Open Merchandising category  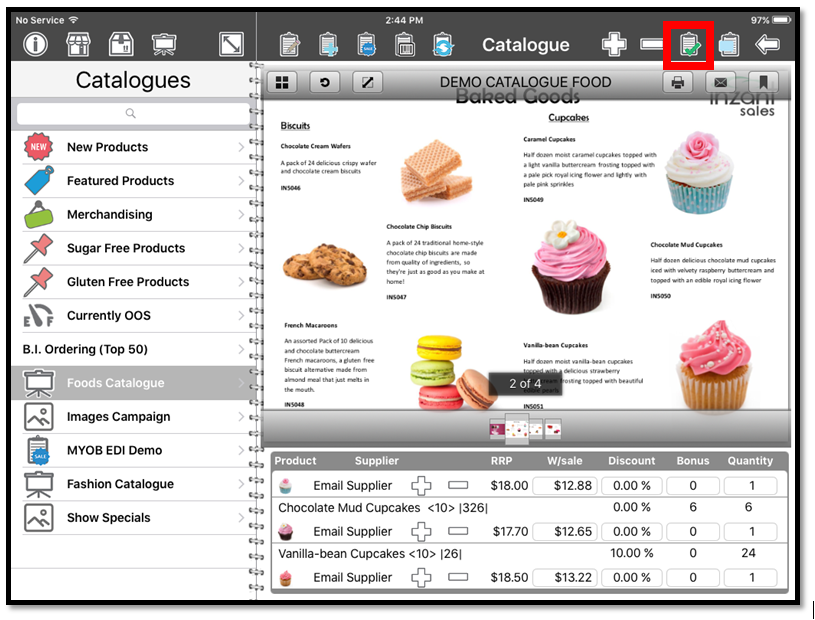(134, 215)
